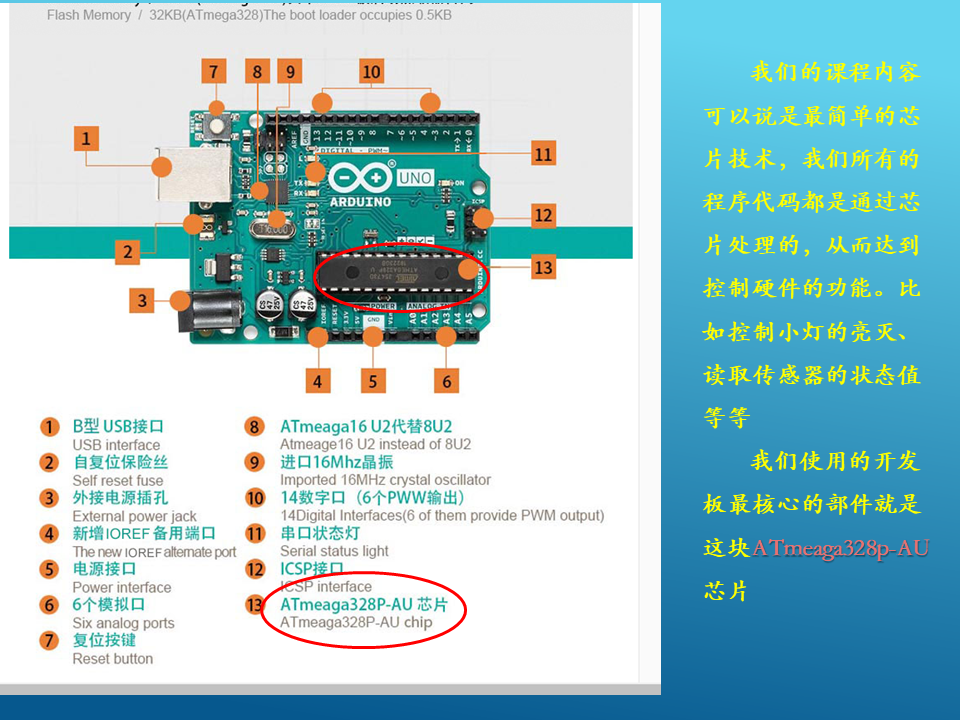Image resolution: width=960 pixels, height=720 pixels.
Task: Click callout box 5 below the board
Action: tap(373, 381)
